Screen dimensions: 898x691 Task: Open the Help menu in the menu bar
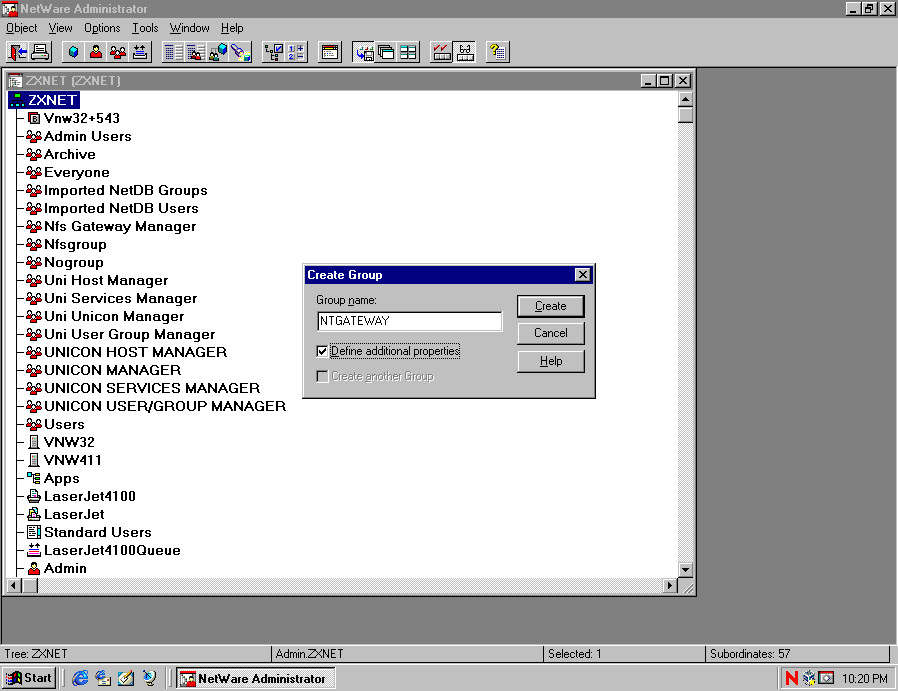(x=232, y=27)
